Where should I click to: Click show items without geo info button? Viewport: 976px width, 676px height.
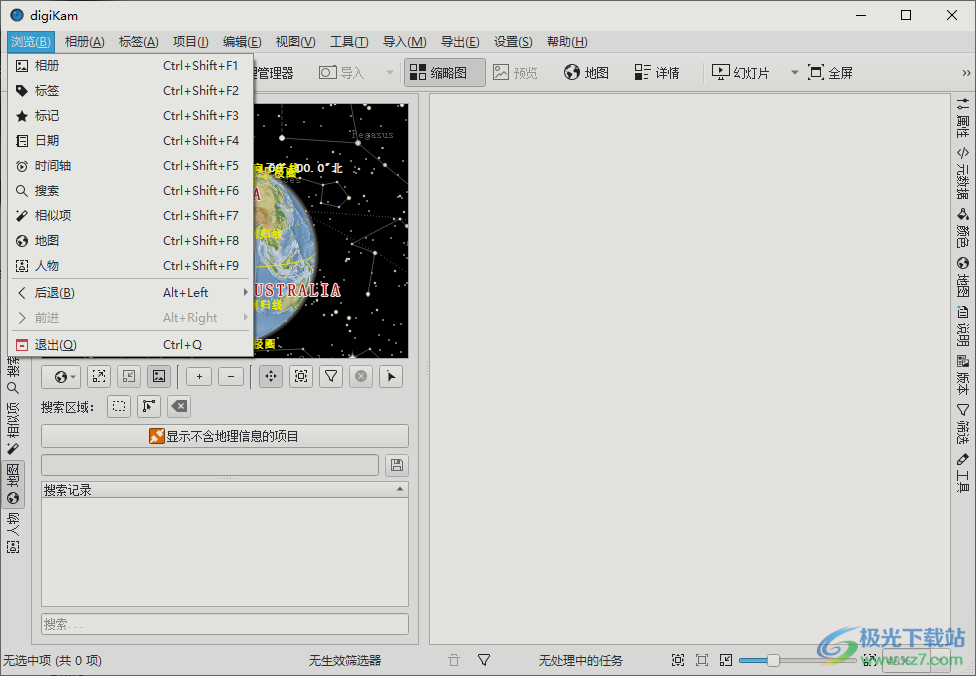point(225,436)
